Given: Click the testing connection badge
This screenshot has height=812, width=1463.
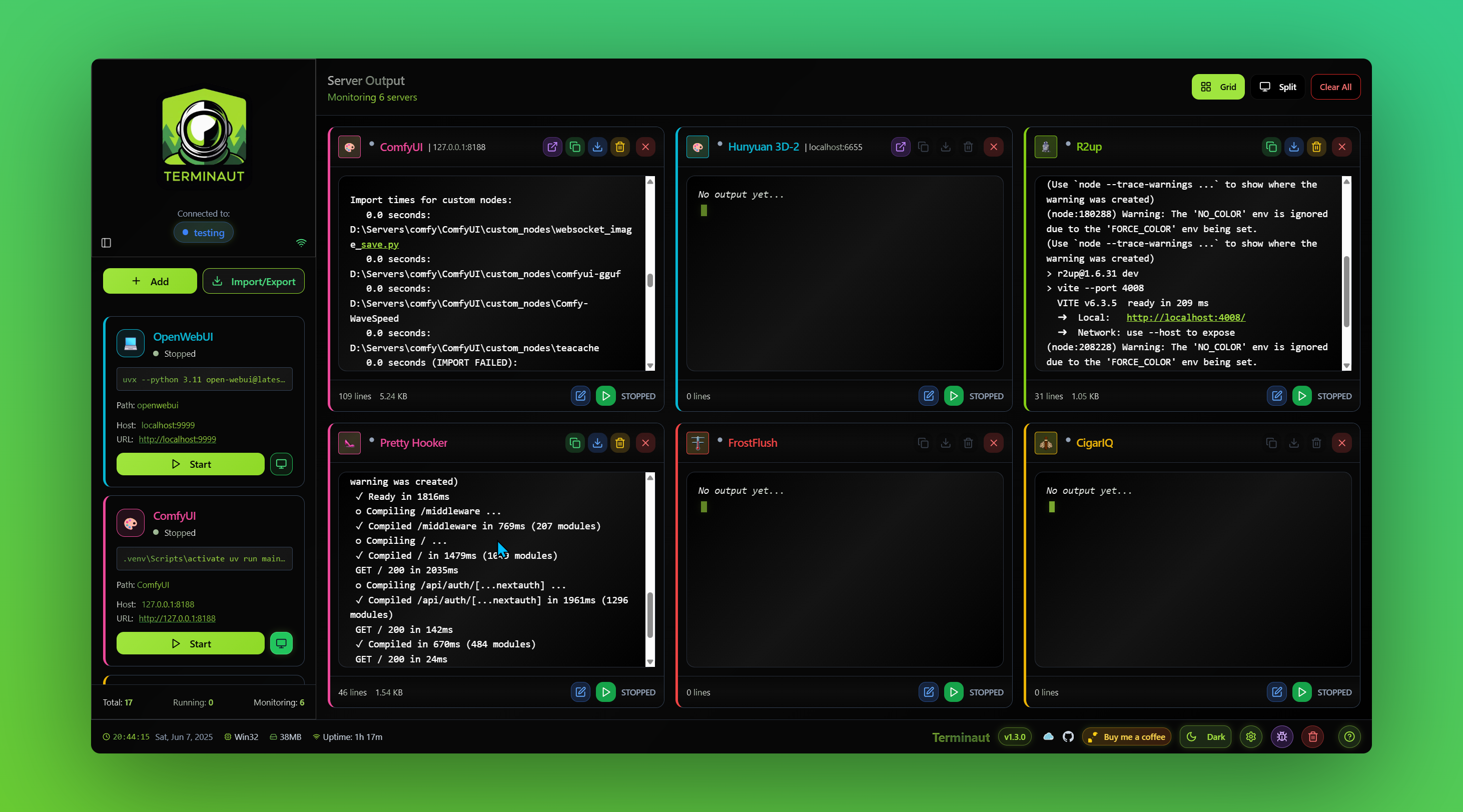Looking at the screenshot, I should tap(203, 233).
